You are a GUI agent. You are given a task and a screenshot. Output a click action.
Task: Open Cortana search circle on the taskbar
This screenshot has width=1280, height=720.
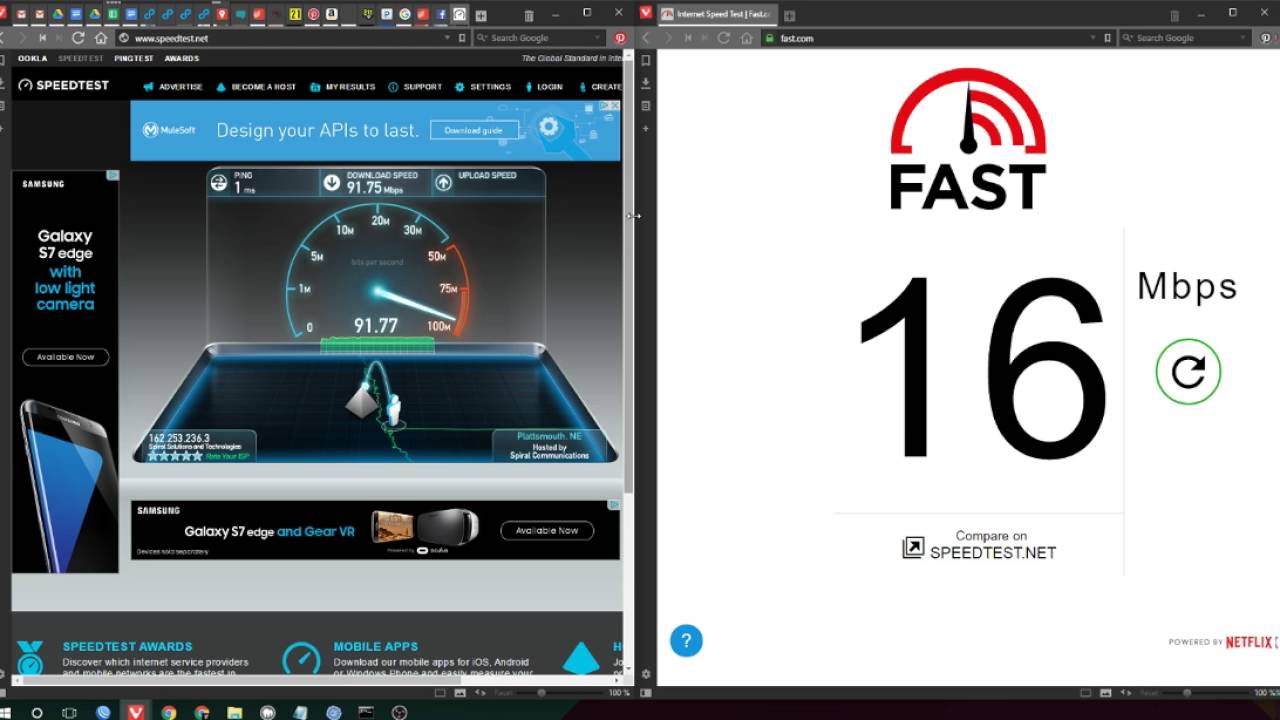(37, 713)
